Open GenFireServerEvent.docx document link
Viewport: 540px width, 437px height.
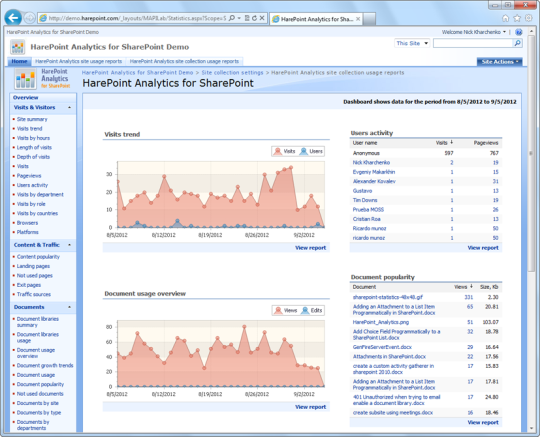point(382,347)
